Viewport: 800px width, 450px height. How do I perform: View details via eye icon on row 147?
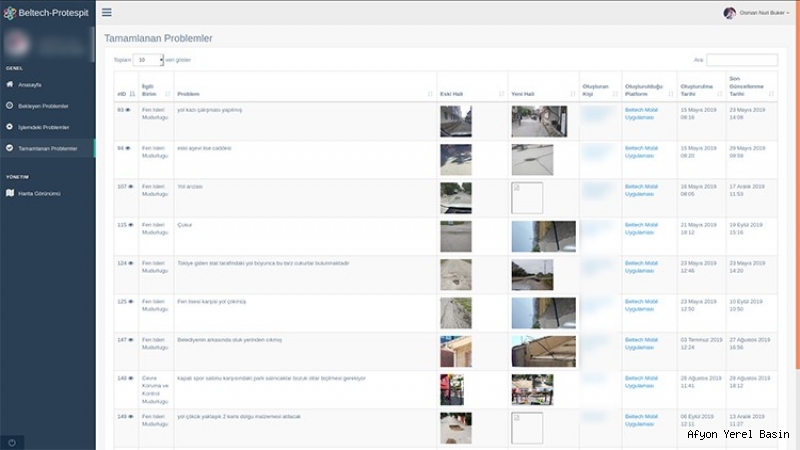coord(131,340)
